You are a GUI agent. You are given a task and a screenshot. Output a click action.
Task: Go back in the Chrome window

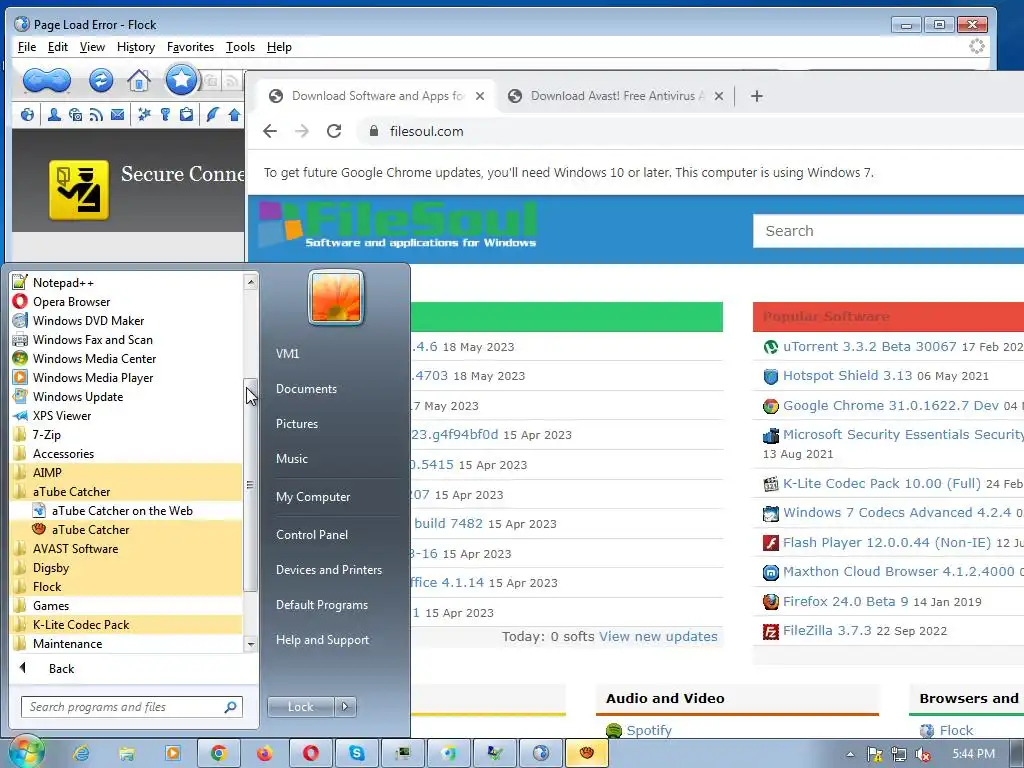pos(270,131)
